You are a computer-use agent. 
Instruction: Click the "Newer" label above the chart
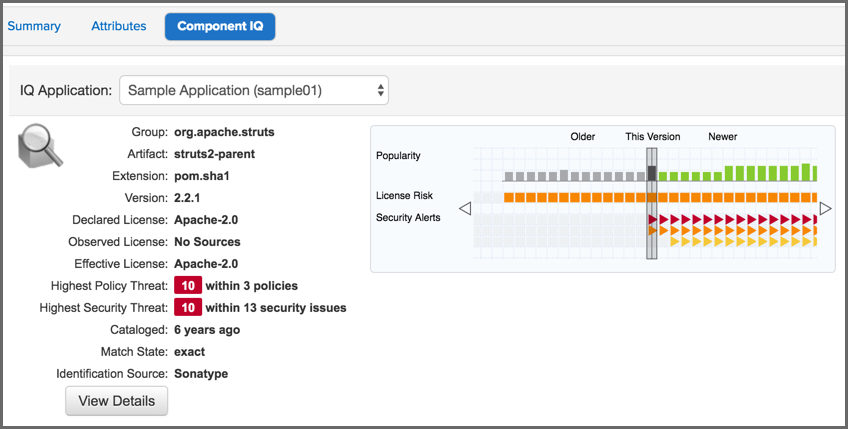[722, 137]
